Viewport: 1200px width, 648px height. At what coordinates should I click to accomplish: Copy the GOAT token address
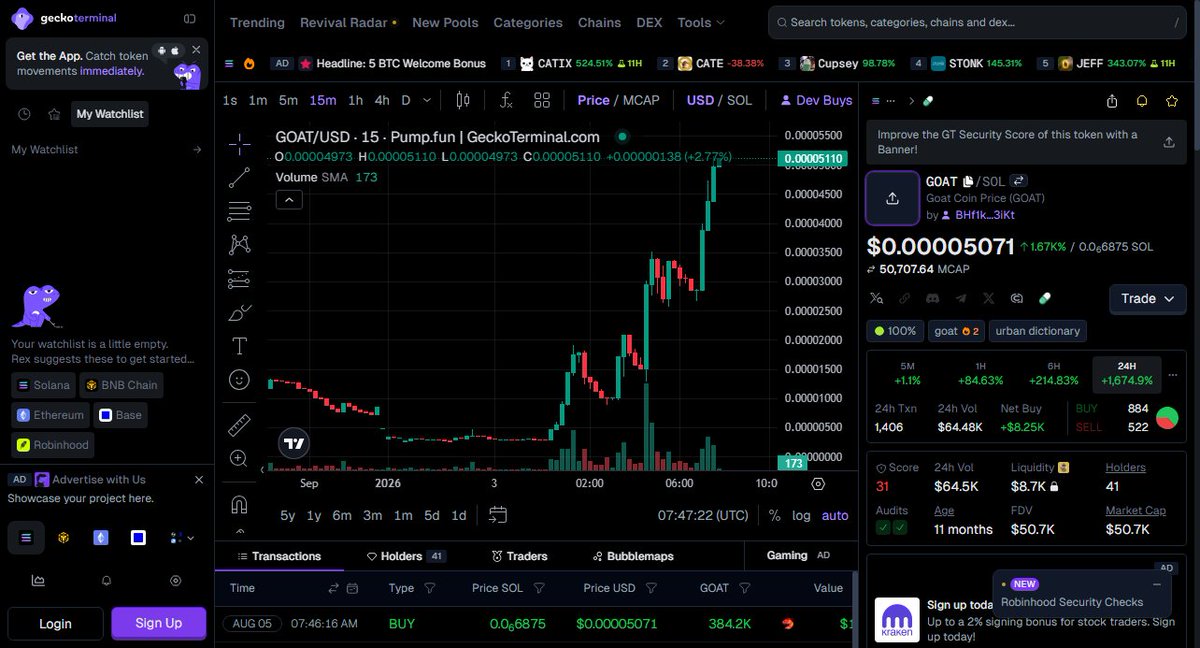pyautogui.click(x=968, y=181)
